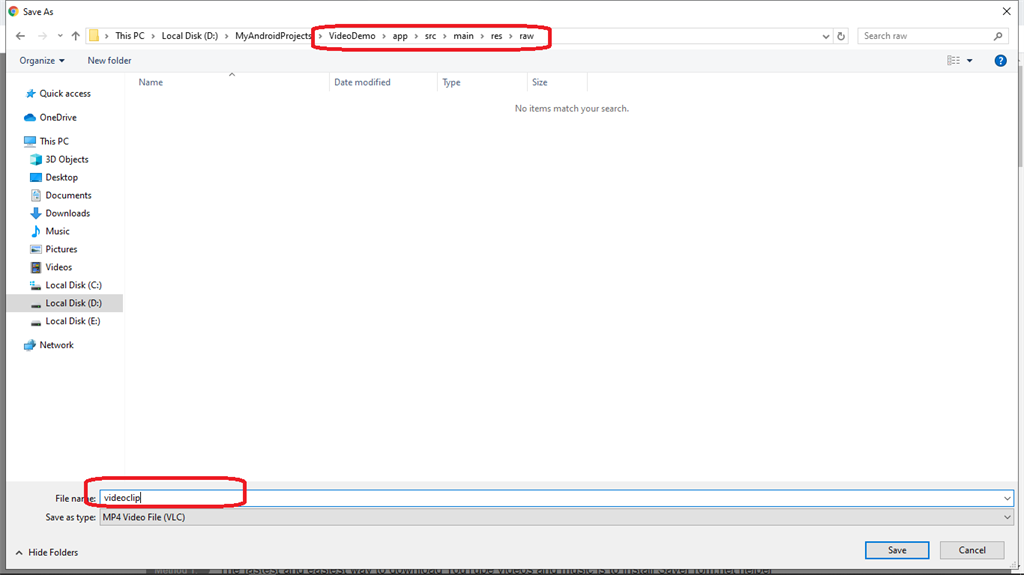Click the Pictures icon

(36, 249)
